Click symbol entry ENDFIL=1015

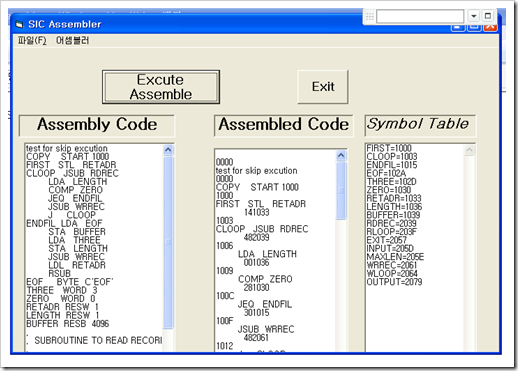pos(392,165)
